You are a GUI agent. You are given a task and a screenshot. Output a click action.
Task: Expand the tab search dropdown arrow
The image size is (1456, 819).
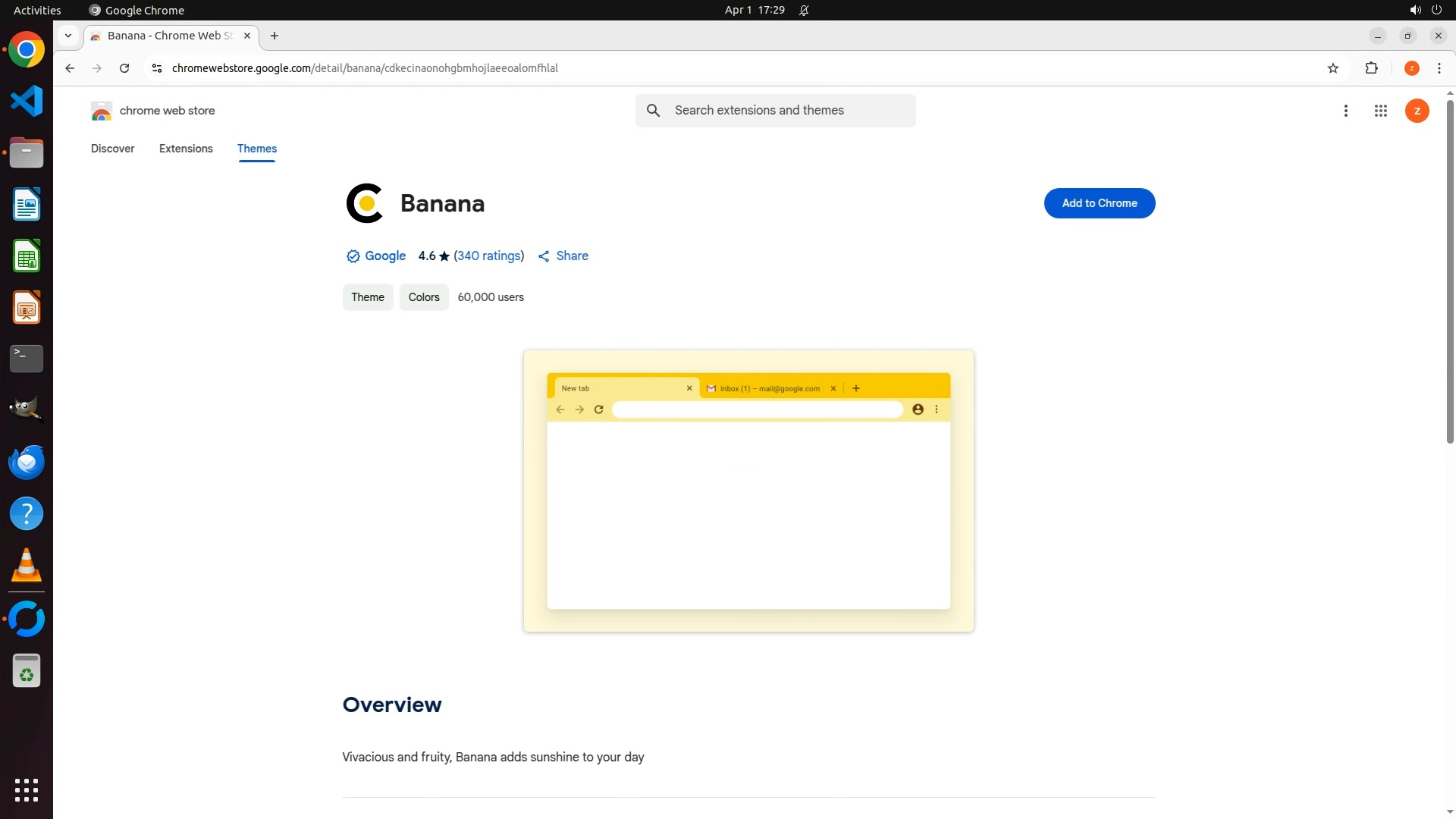click(x=68, y=36)
